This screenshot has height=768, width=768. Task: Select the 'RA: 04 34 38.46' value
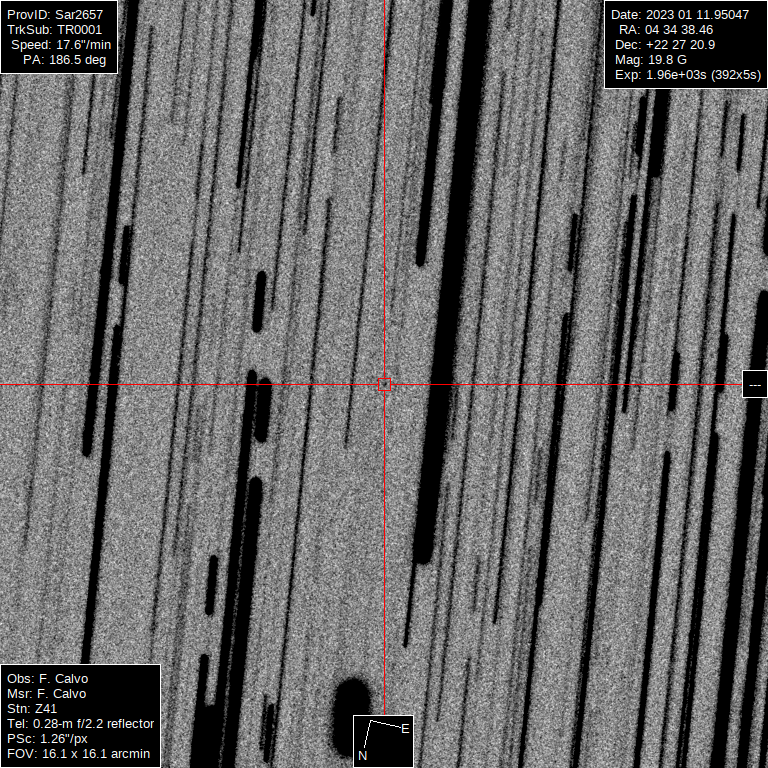click(666, 30)
